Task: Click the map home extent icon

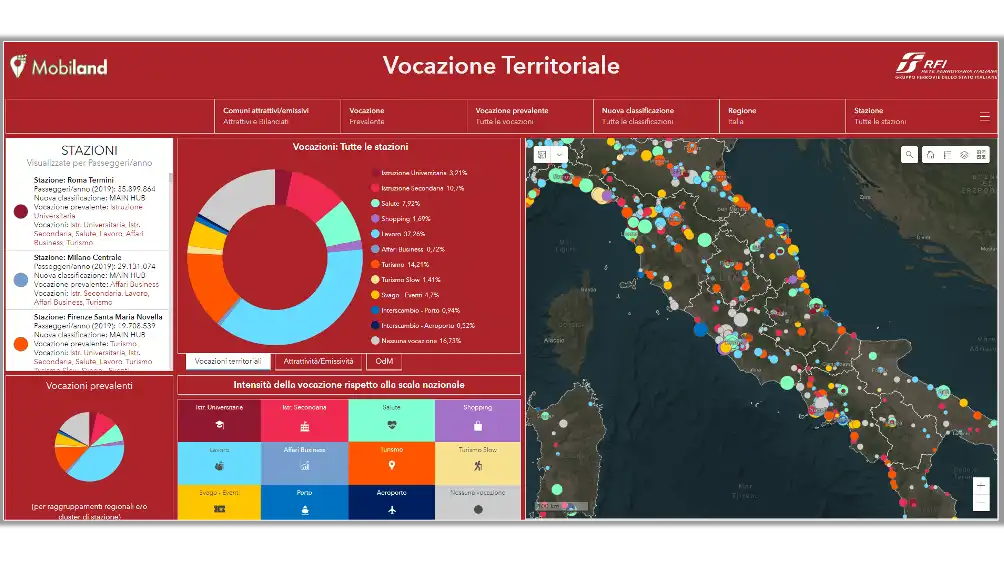Action: pyautogui.click(x=930, y=155)
